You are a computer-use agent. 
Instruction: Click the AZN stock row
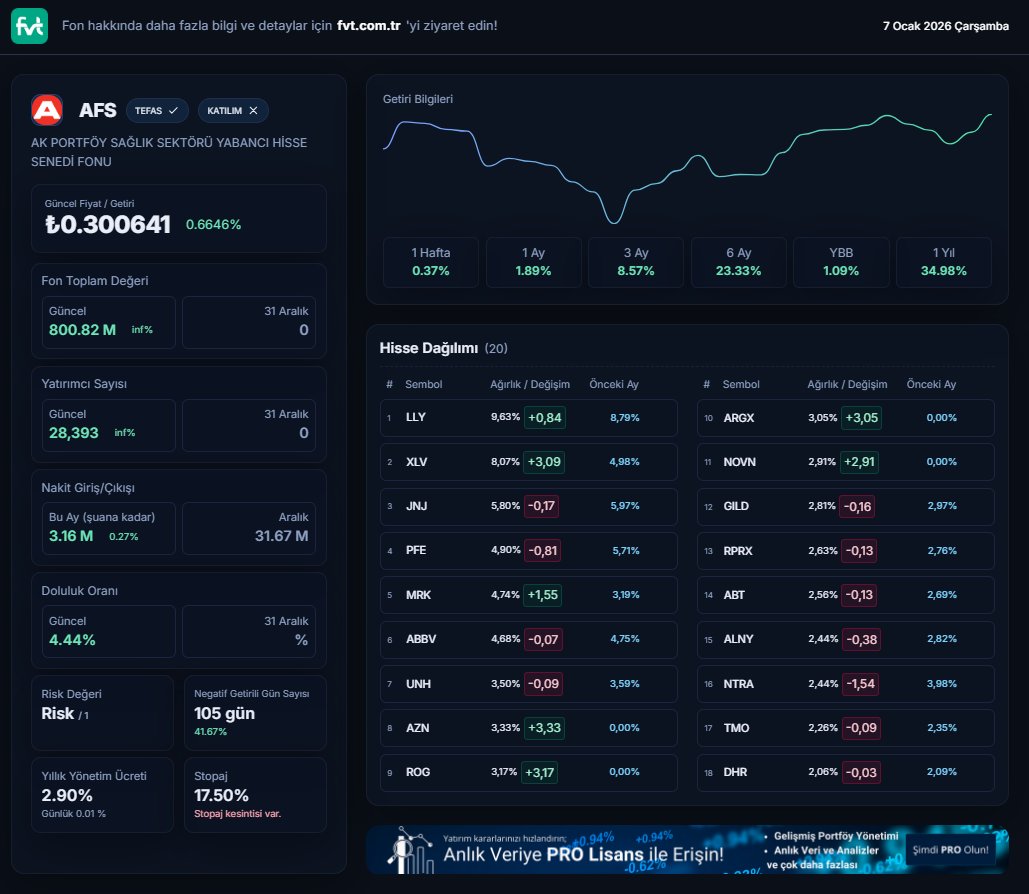click(x=528, y=728)
